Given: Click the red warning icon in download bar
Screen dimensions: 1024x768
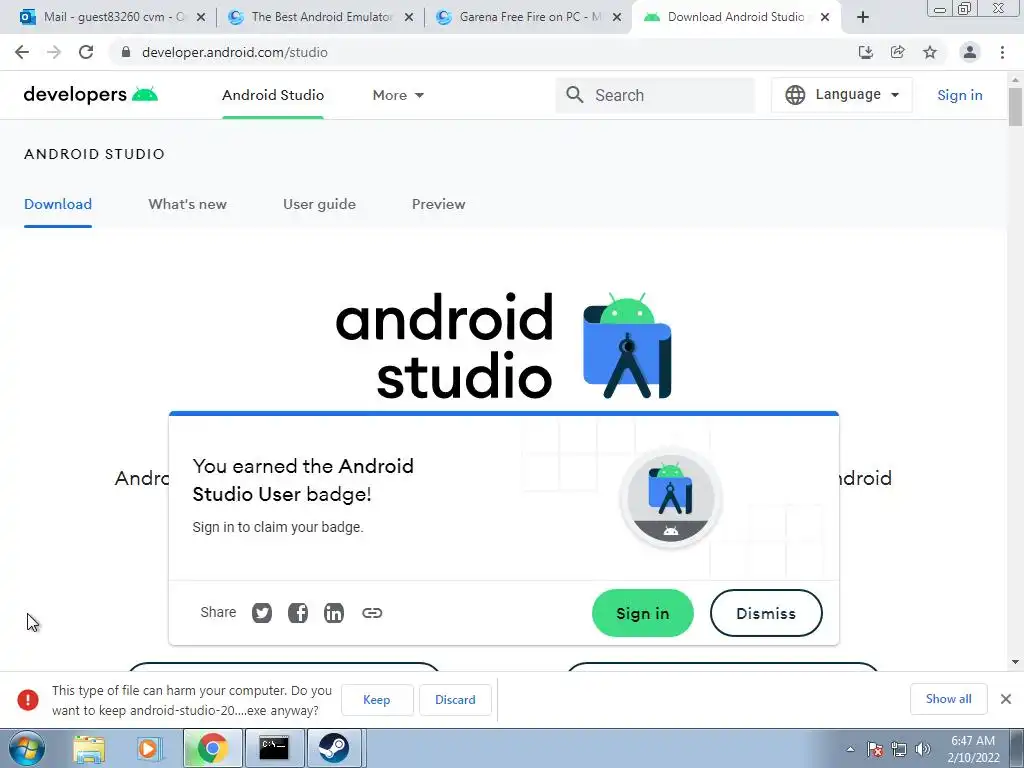Looking at the screenshot, I should pos(28,699).
